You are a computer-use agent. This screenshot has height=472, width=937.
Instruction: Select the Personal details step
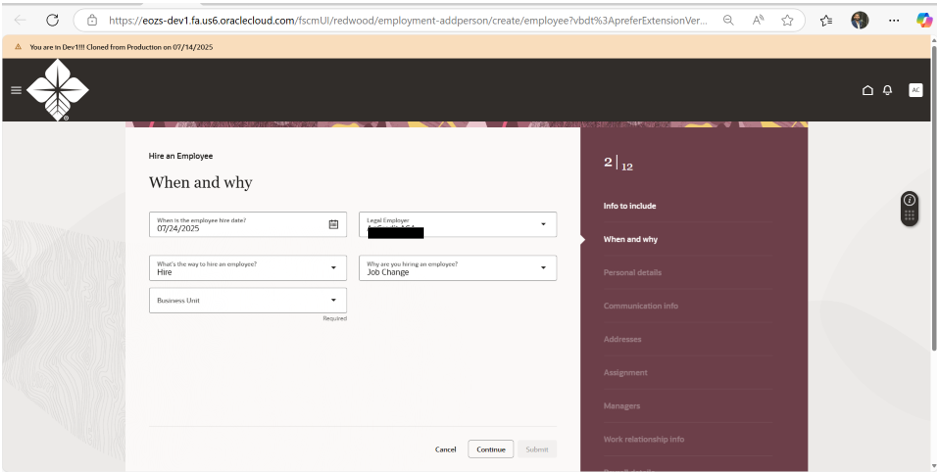(x=632, y=273)
